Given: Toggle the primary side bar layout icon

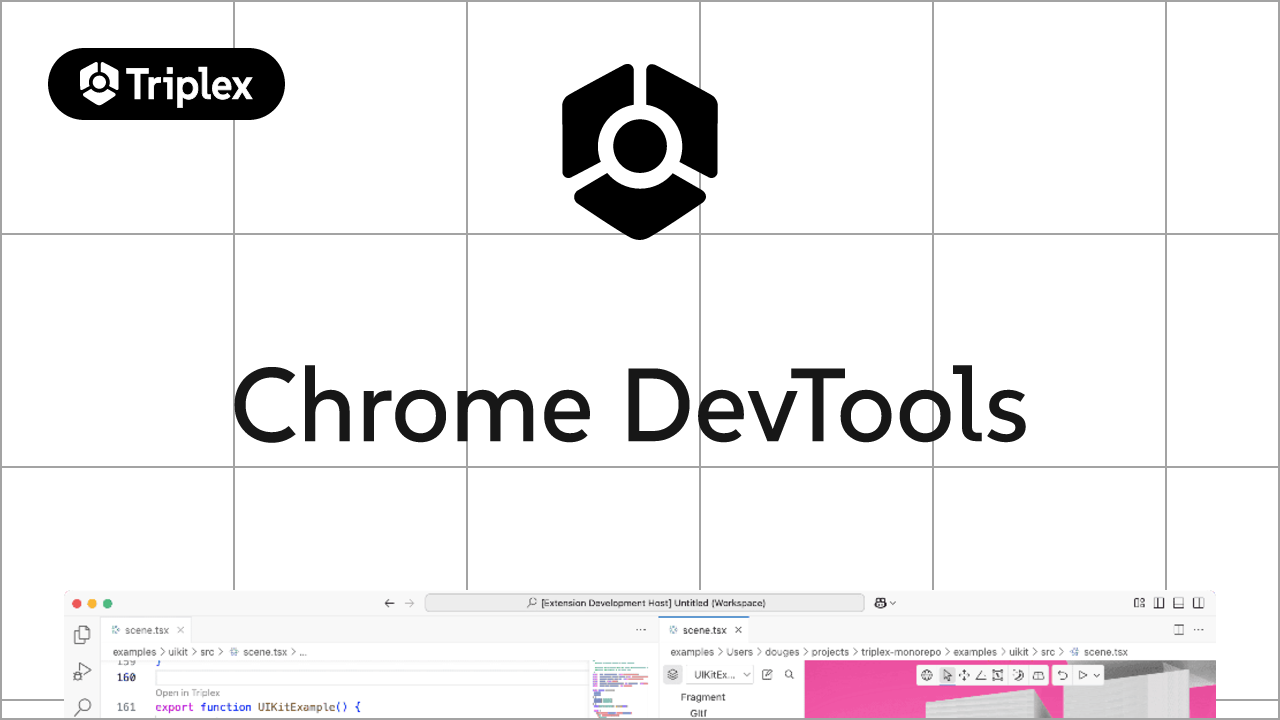Looking at the screenshot, I should (x=1158, y=602).
